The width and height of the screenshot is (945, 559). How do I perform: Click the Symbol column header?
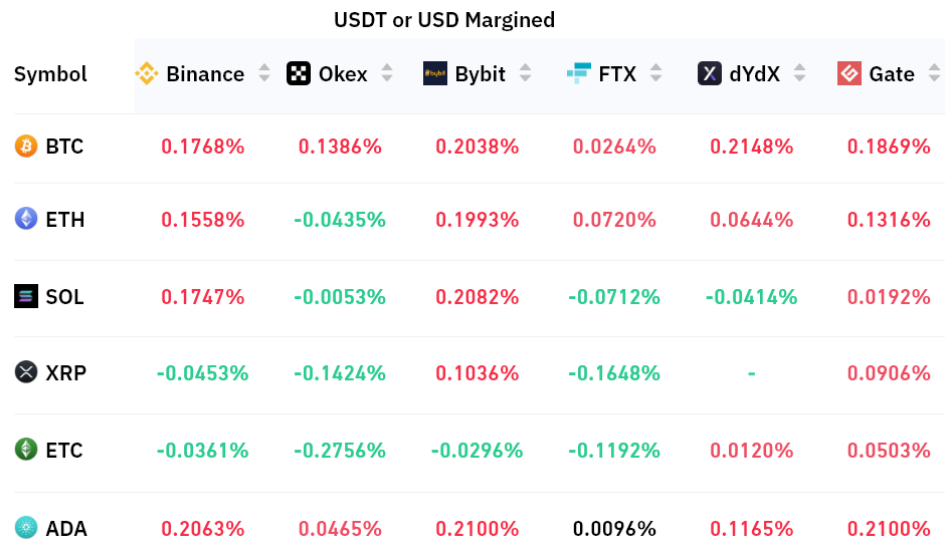[50, 74]
